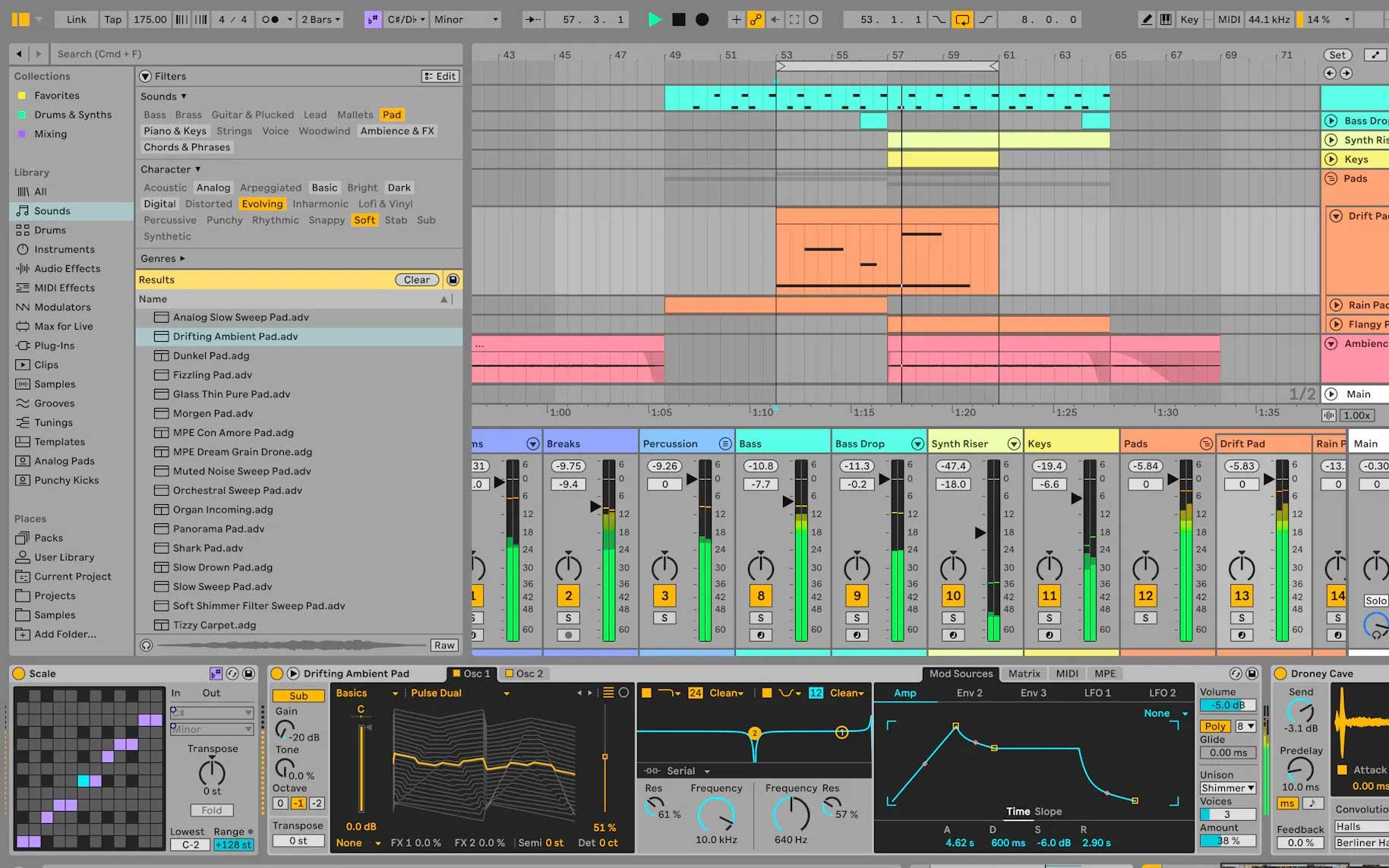Select Glass Thin Pure Pad.adv preset

click(x=231, y=394)
